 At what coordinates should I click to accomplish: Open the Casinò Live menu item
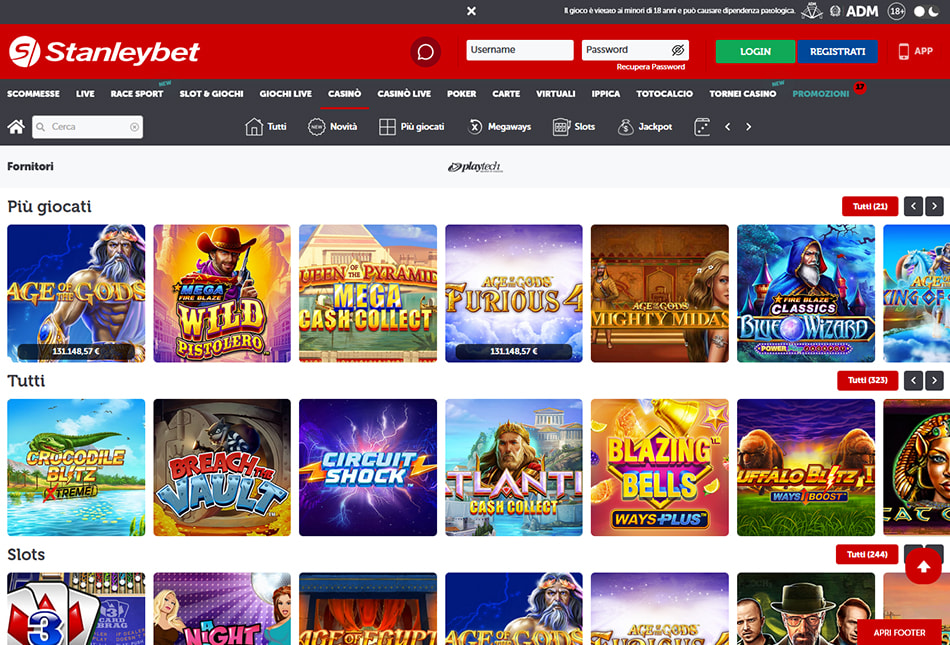click(x=404, y=94)
